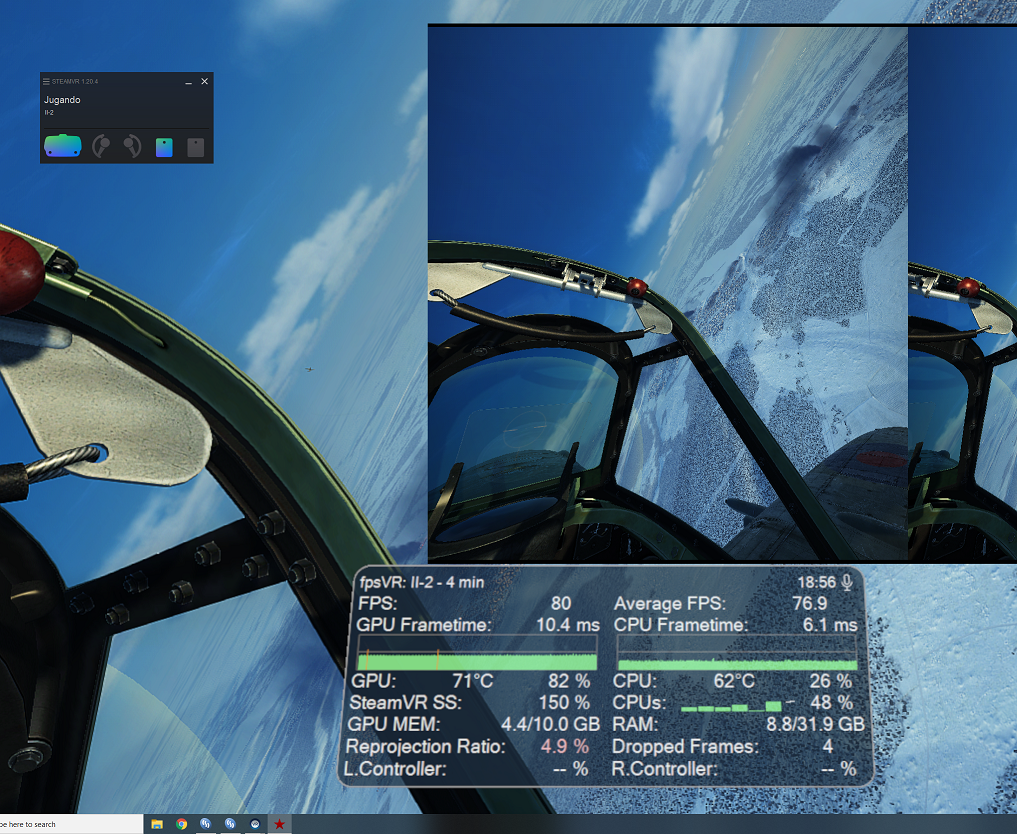The image size is (1017, 834).
Task: Click the VR app icon in taskbar
Action: 255,824
